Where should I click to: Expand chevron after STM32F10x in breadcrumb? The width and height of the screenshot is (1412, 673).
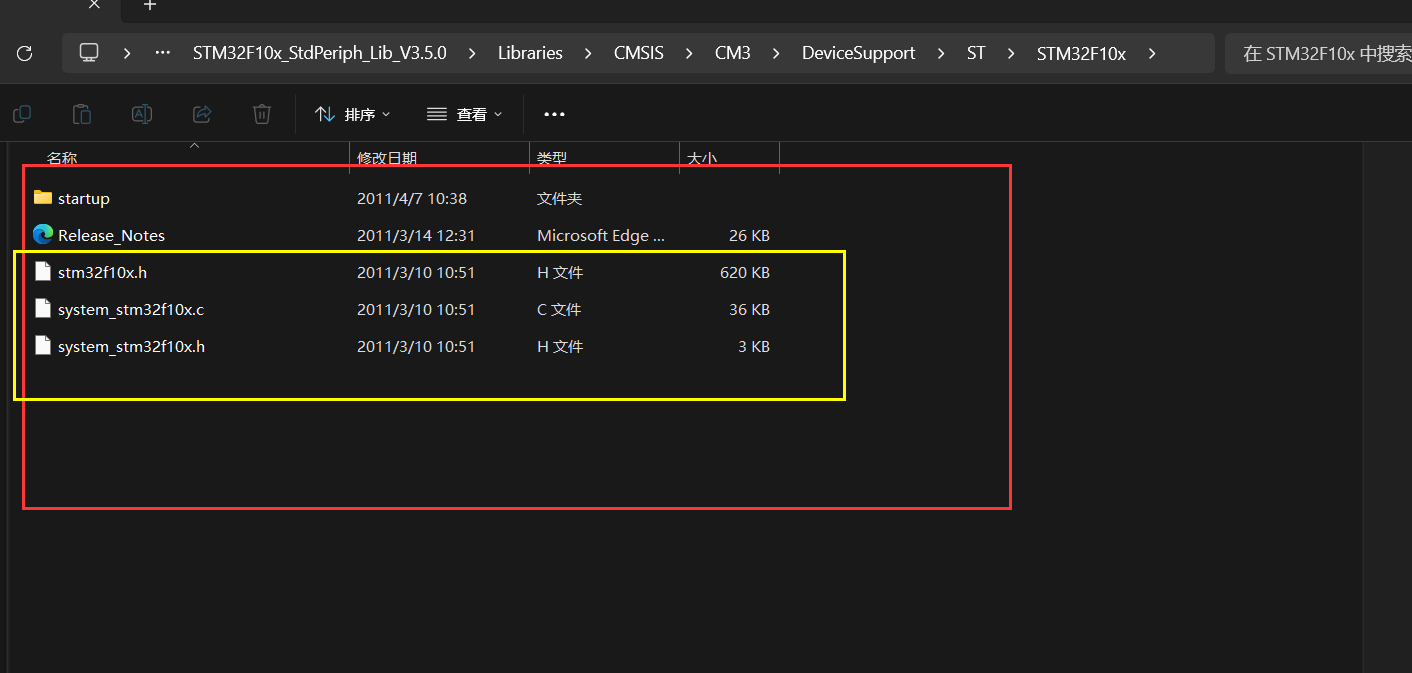1152,54
